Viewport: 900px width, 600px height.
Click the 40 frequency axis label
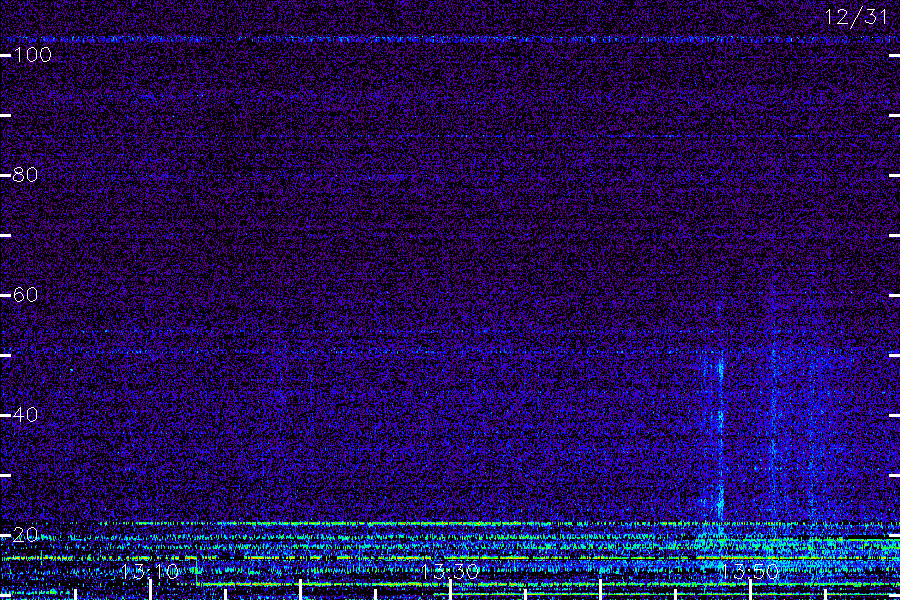(25, 415)
